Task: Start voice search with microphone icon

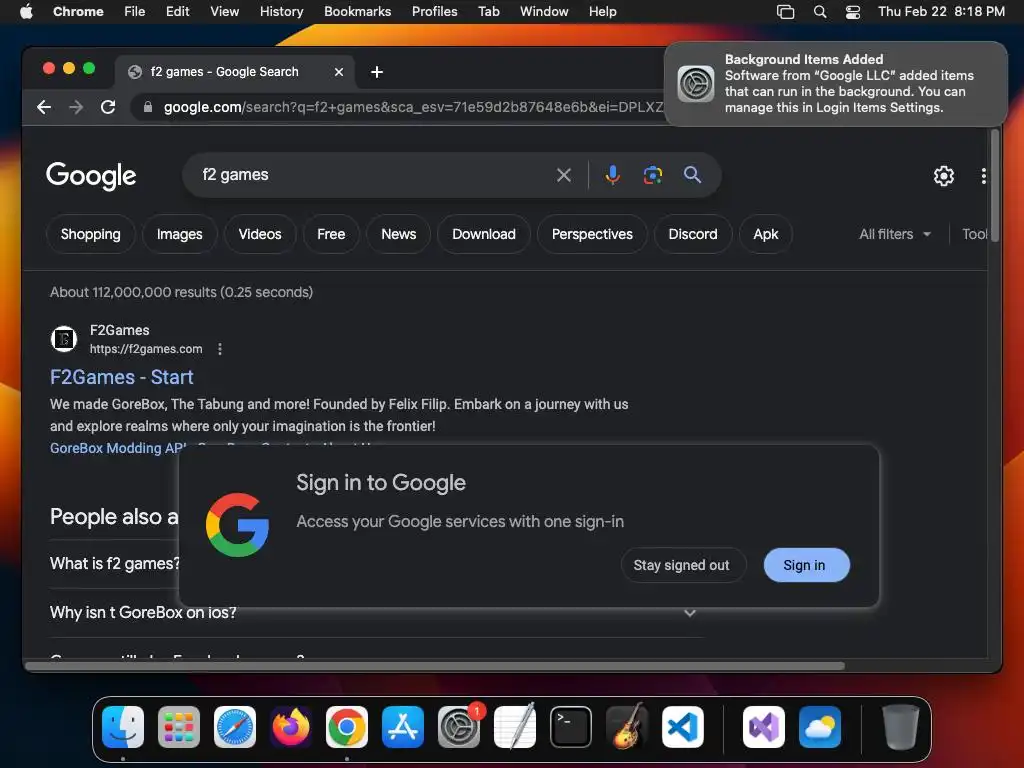Action: coord(613,175)
